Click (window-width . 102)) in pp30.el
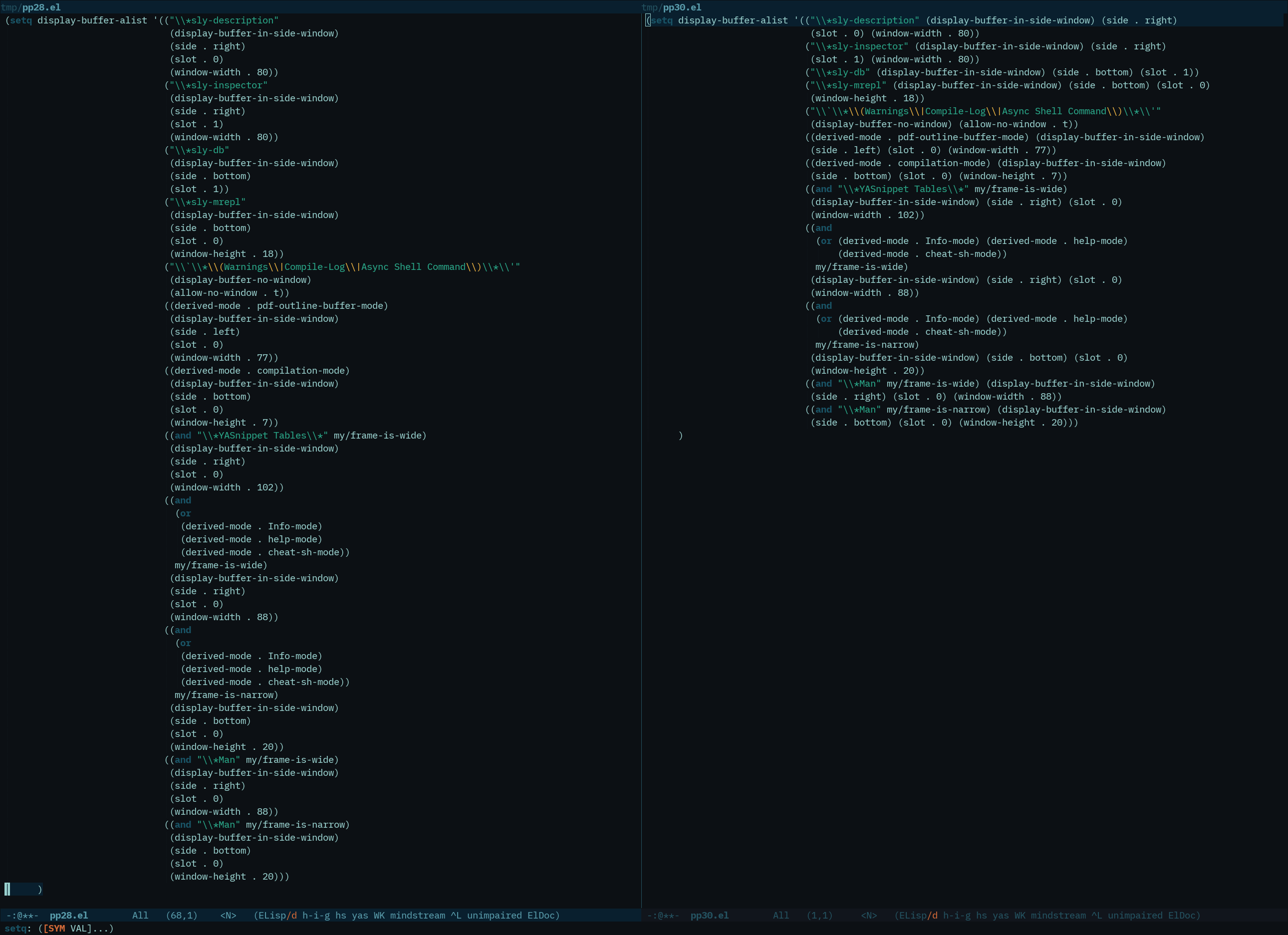The height and width of the screenshot is (935, 1288). pyautogui.click(x=867, y=215)
